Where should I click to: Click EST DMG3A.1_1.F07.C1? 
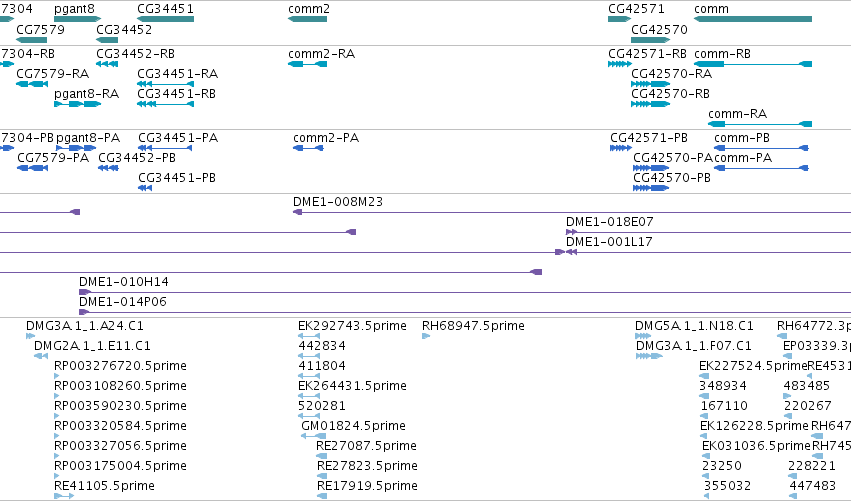649,357
